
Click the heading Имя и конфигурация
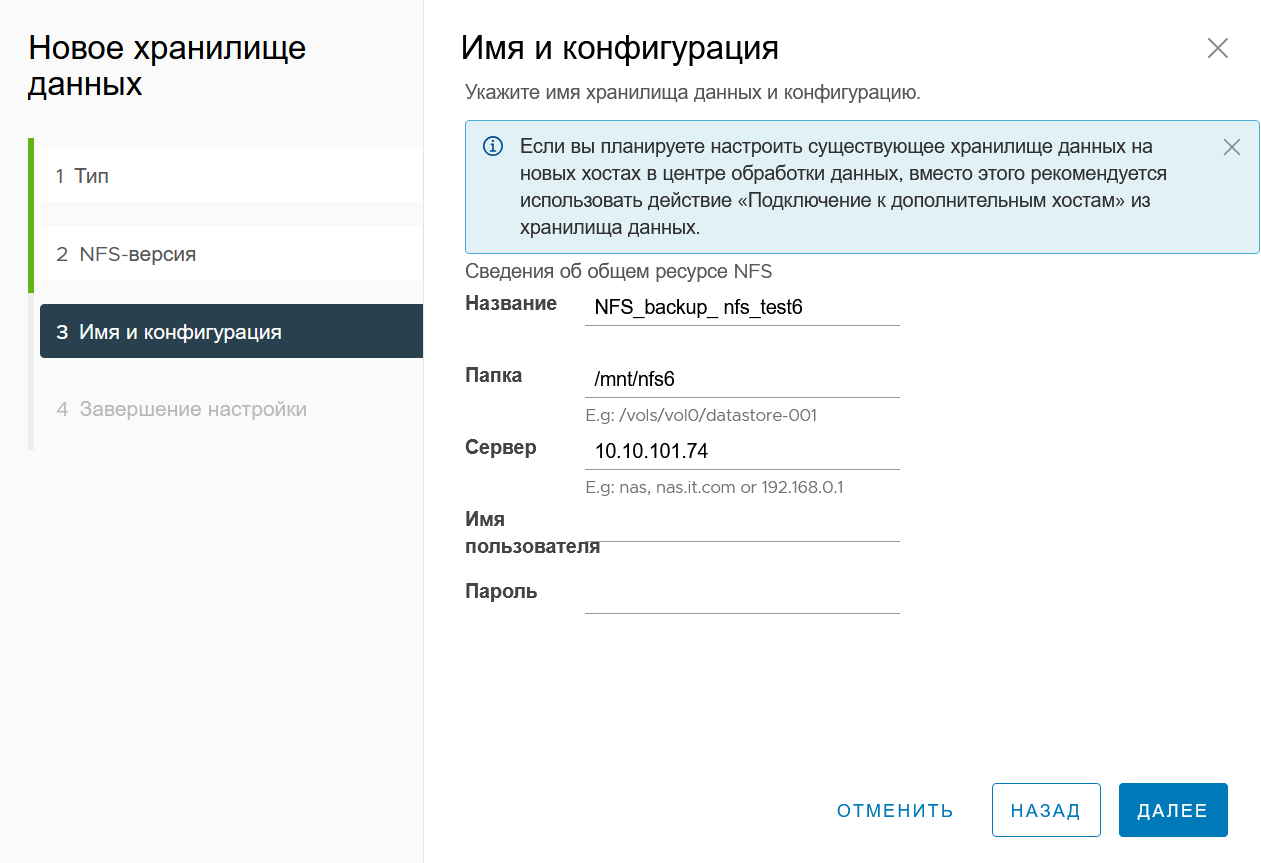point(620,48)
